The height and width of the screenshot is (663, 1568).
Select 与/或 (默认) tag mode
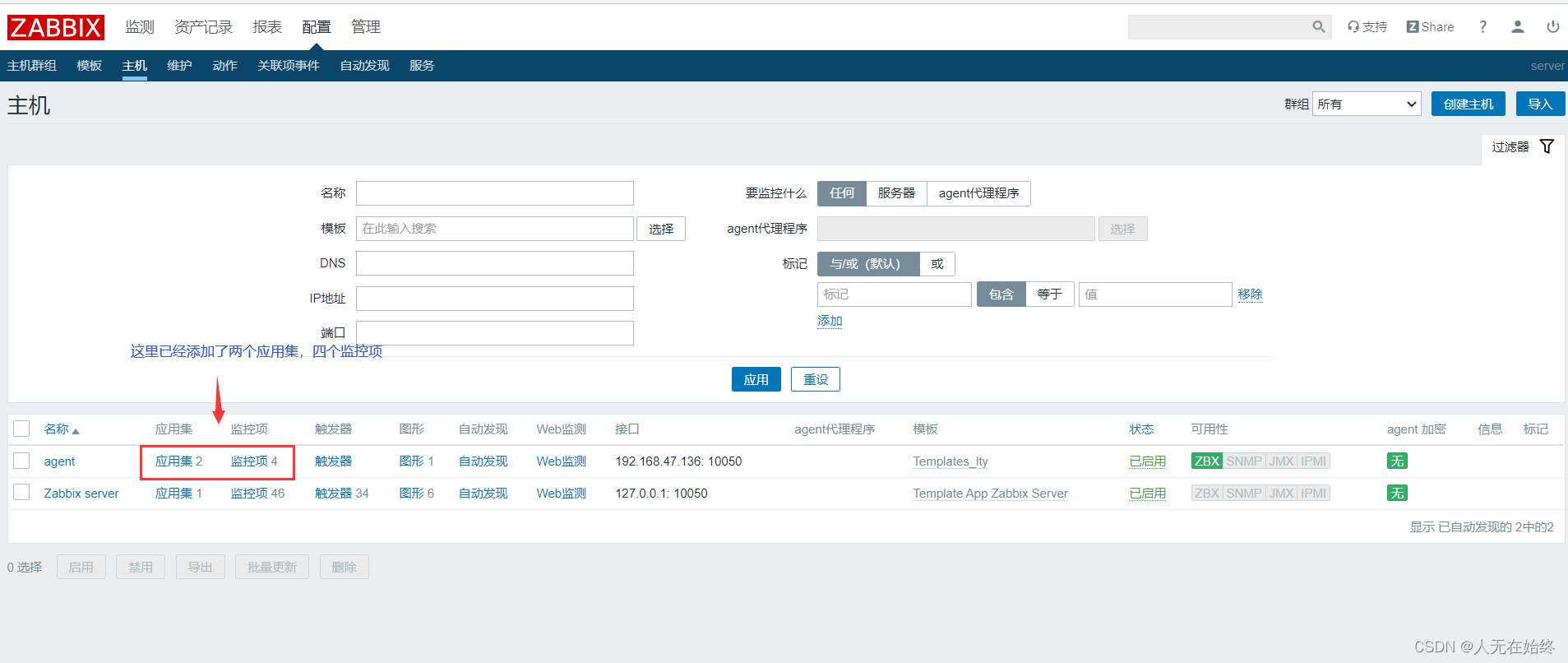(x=868, y=264)
